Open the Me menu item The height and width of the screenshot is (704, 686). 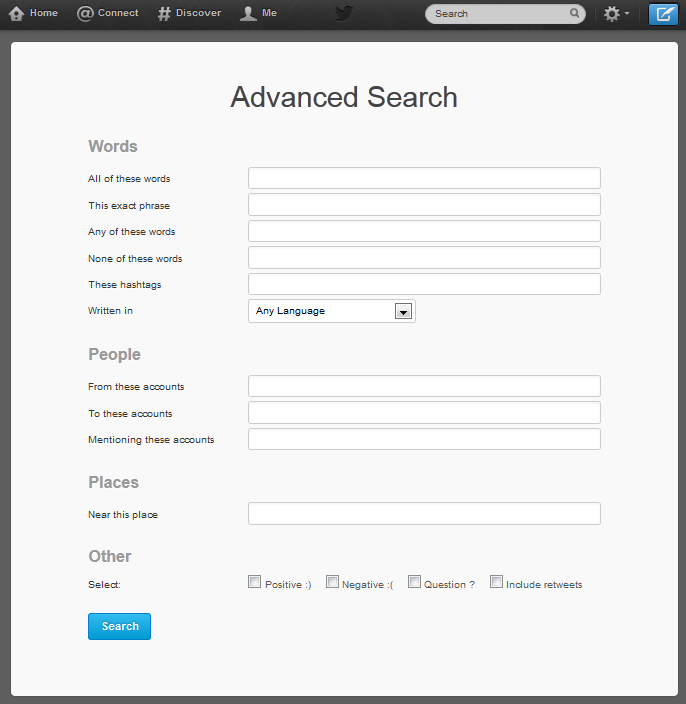(258, 13)
